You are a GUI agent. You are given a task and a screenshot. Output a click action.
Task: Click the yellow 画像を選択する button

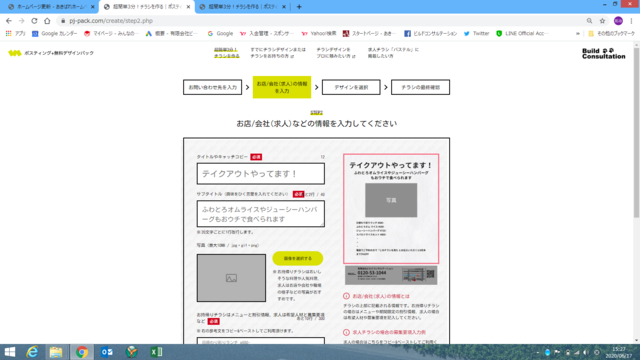click(298, 258)
